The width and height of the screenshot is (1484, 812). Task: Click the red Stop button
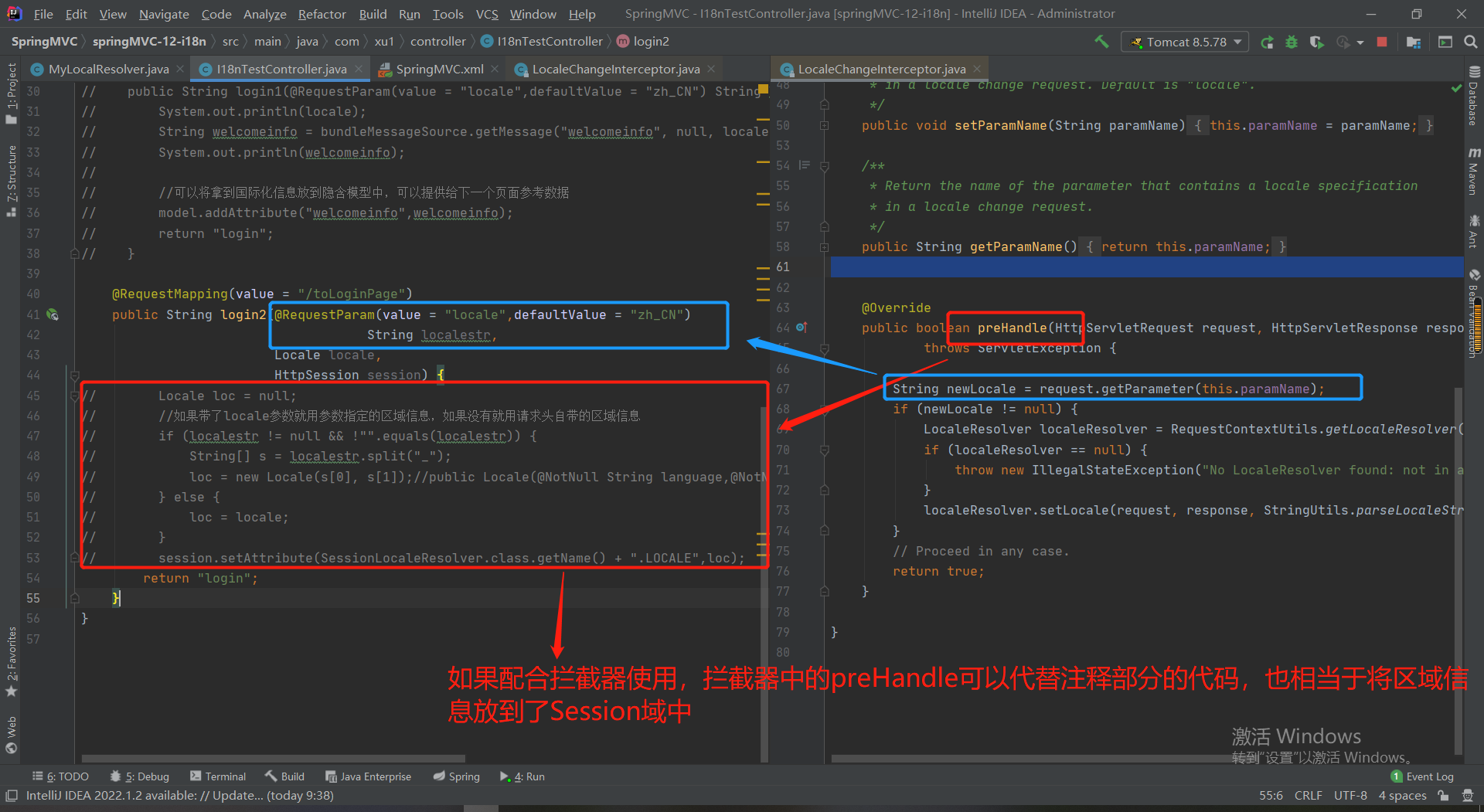[x=1382, y=42]
